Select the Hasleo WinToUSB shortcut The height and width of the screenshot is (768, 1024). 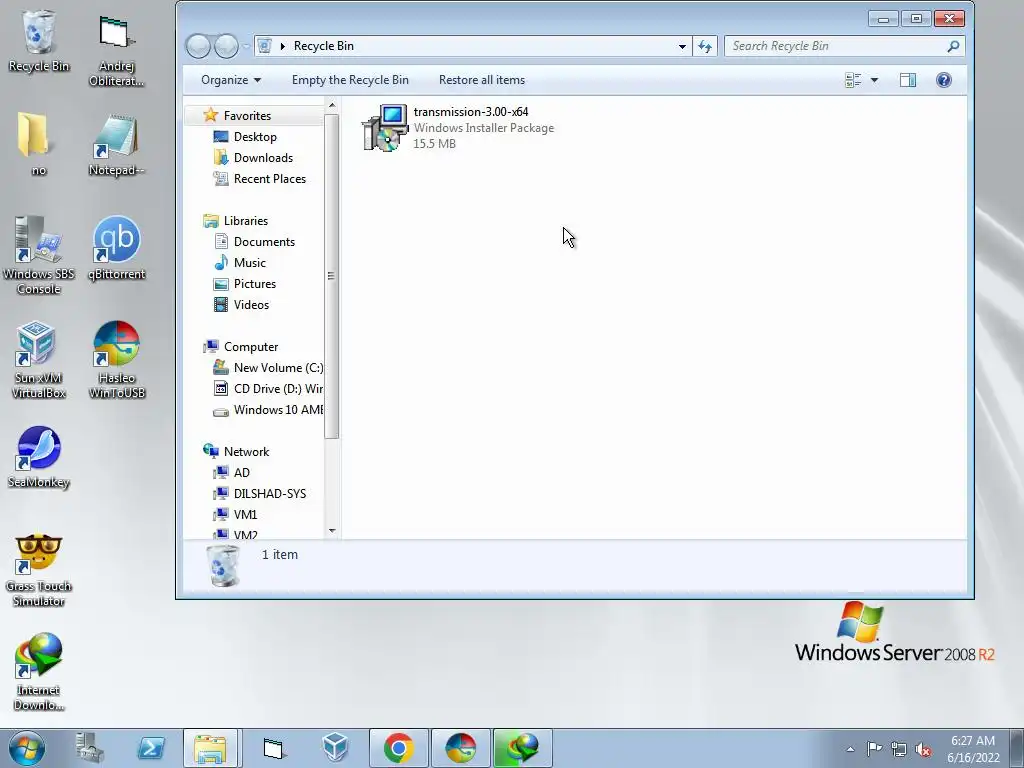pyautogui.click(x=116, y=359)
